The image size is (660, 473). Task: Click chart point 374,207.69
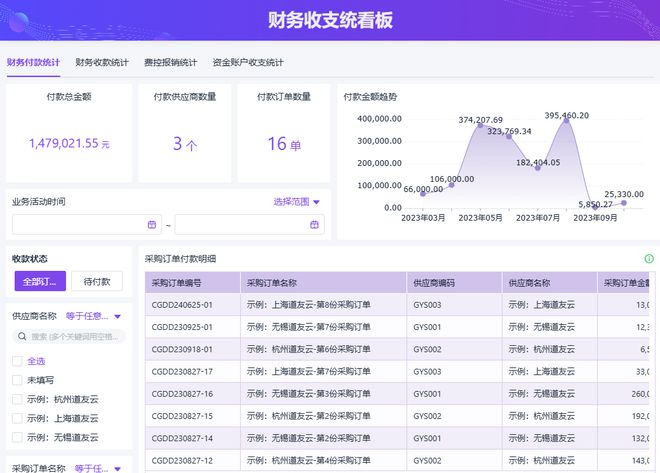[x=480, y=125]
